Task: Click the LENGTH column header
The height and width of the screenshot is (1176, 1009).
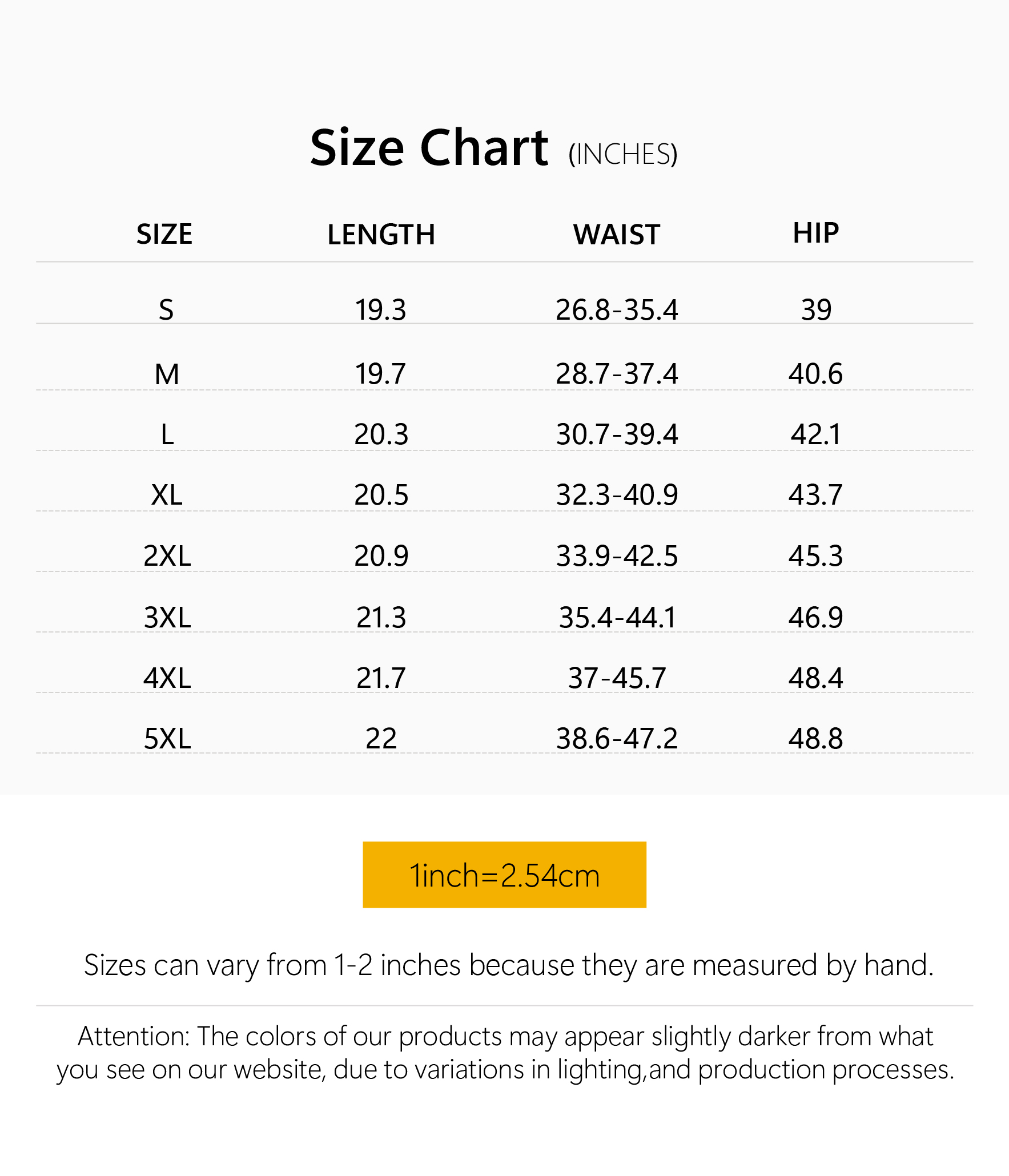Action: 381,235
